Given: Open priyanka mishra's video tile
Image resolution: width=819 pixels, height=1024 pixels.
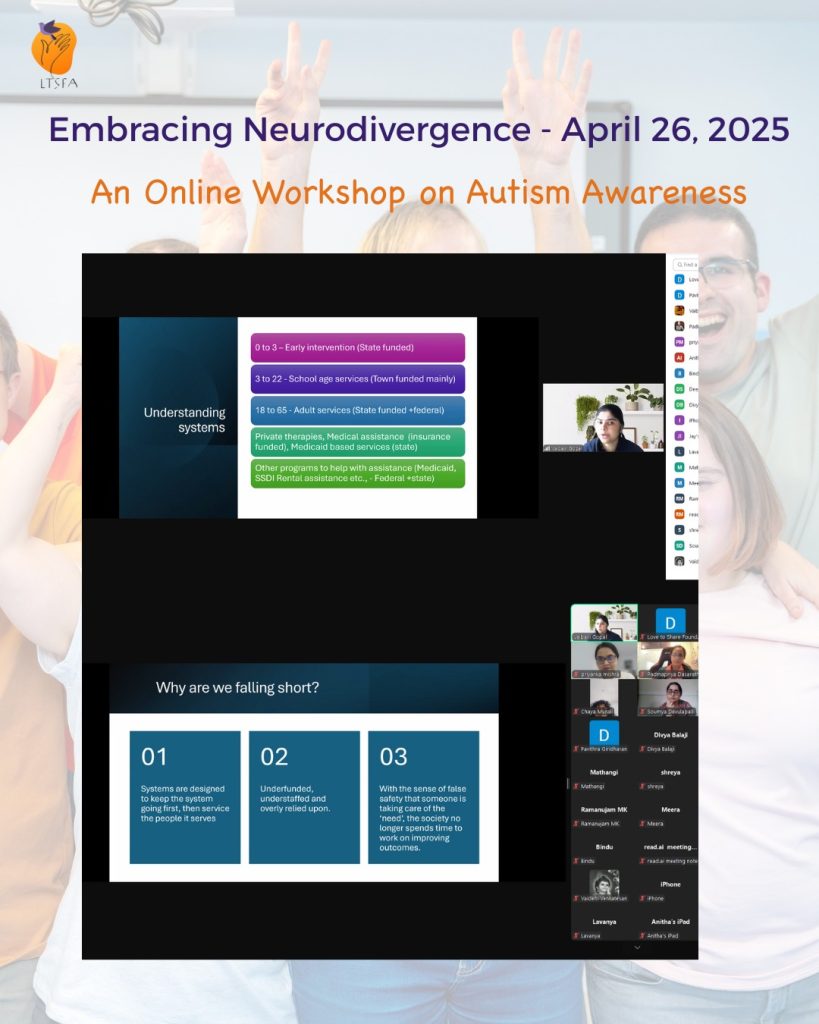Looking at the screenshot, I should click(x=604, y=660).
